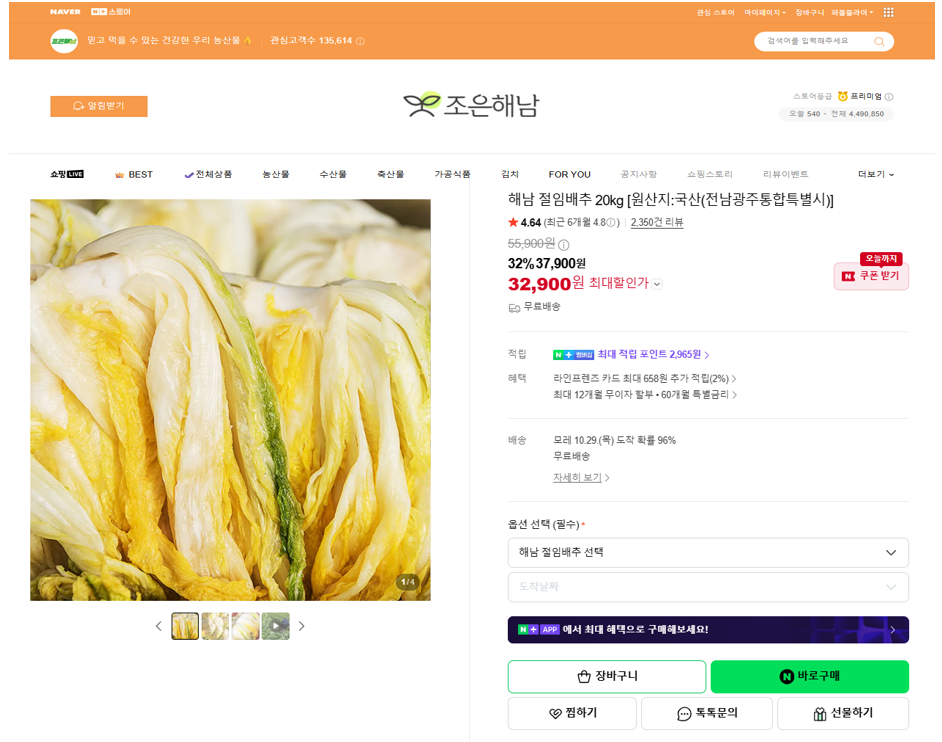Screen dimensions: 942x742
Task: Open the 2,350건 리뷰 reviews link
Action: pyautogui.click(x=657, y=222)
